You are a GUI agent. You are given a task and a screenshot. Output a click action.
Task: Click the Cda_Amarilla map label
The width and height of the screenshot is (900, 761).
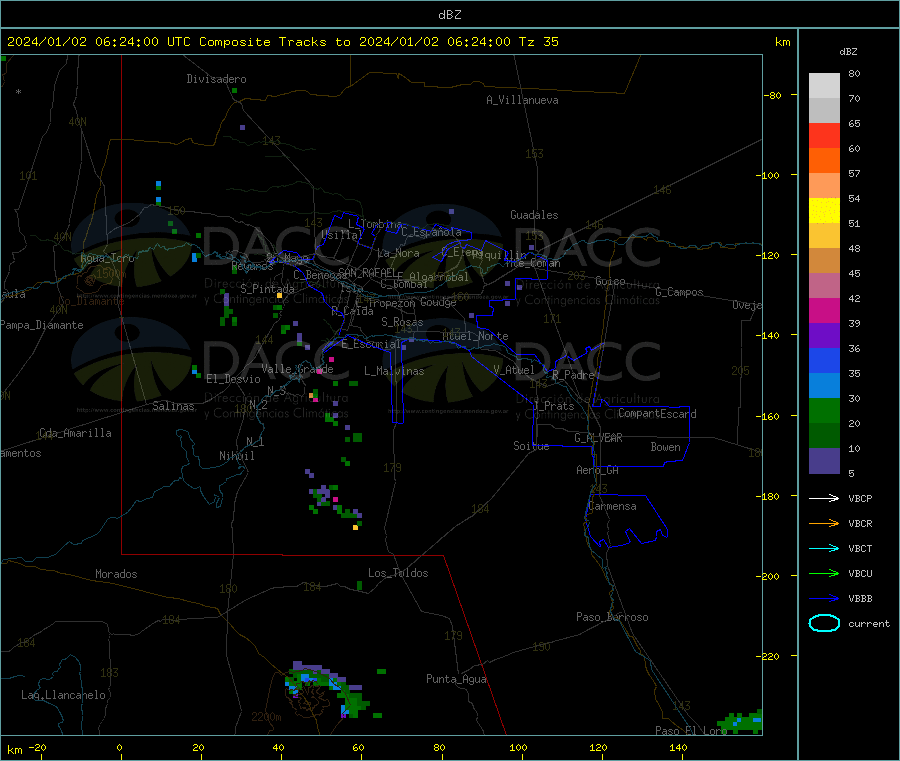(75, 433)
